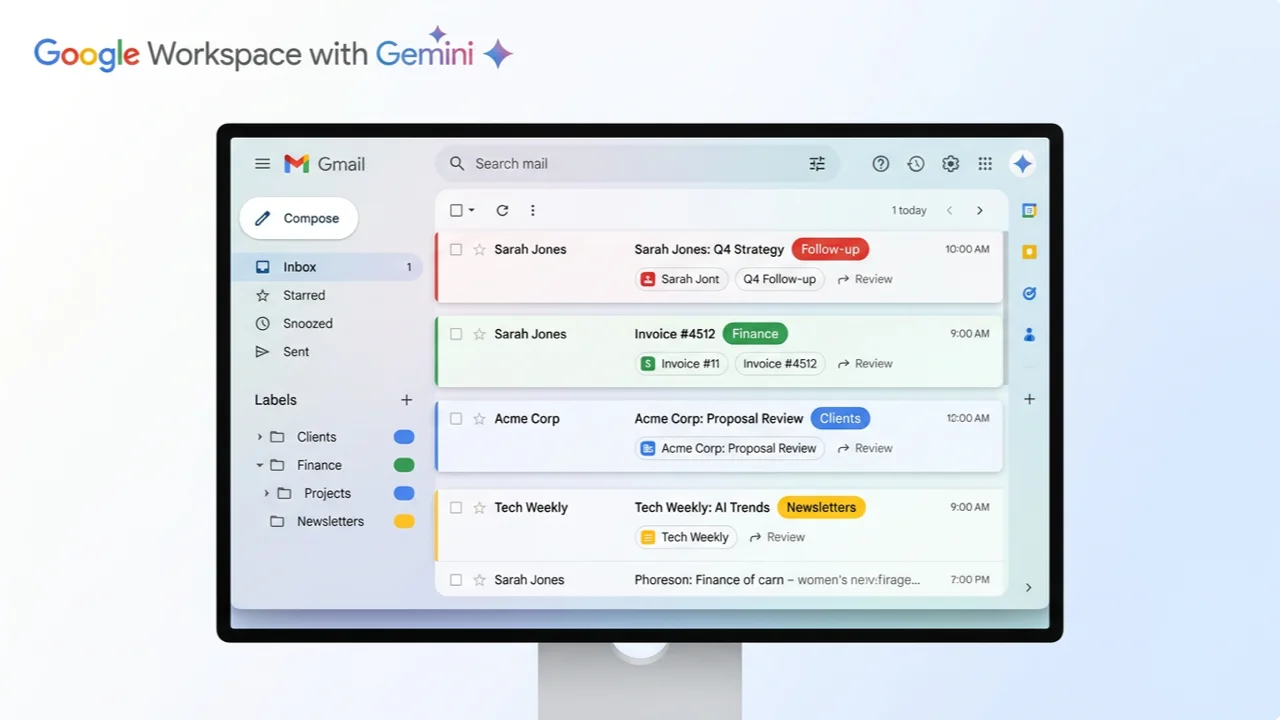Check the Phoreson email checkbox
Viewport: 1280px width, 720px height.
click(456, 580)
